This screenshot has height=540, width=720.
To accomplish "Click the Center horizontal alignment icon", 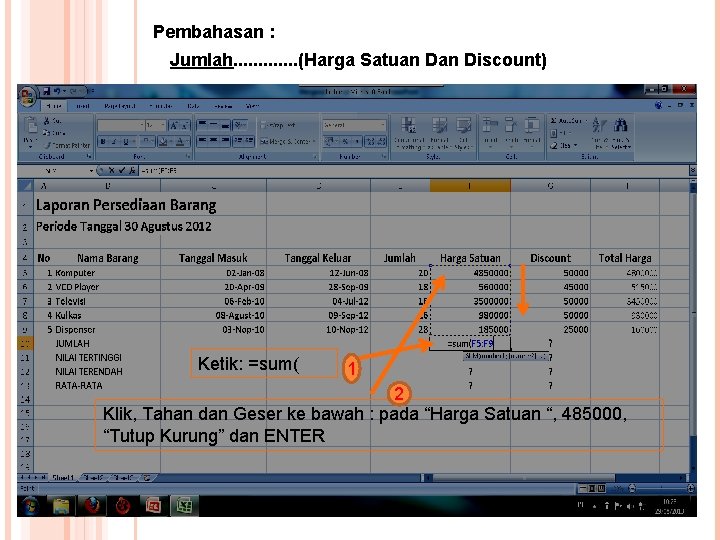I will [214, 141].
